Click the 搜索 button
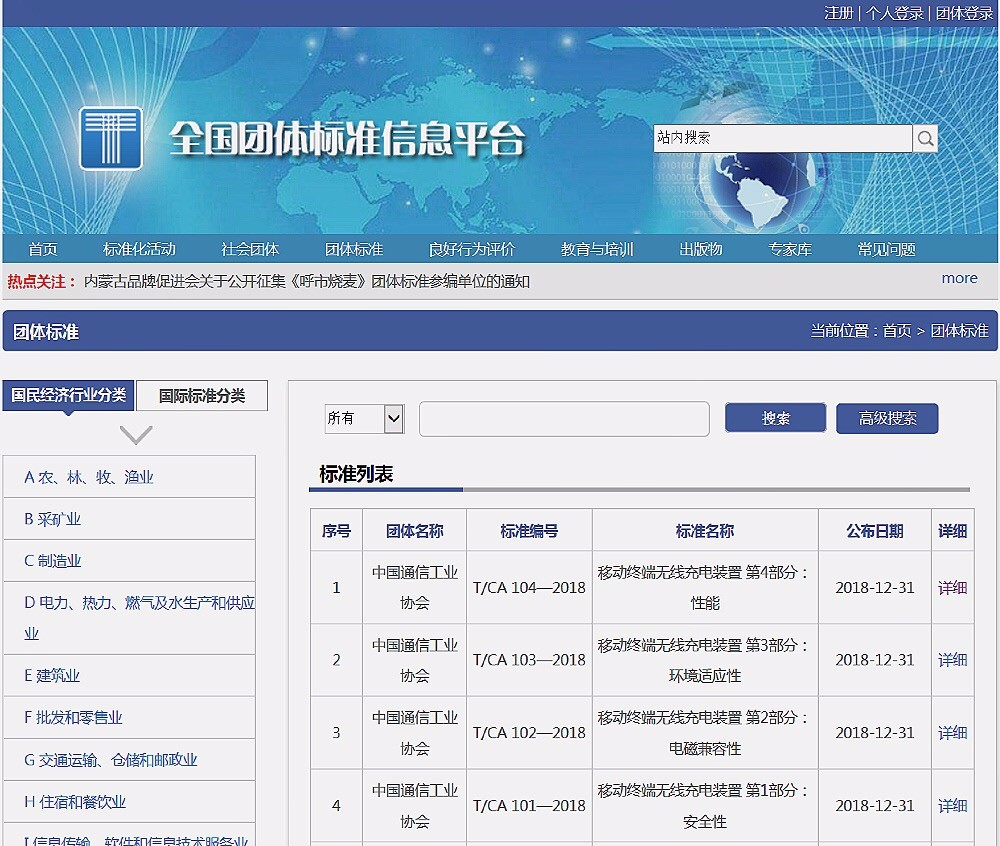The image size is (1000, 846). (x=776, y=418)
